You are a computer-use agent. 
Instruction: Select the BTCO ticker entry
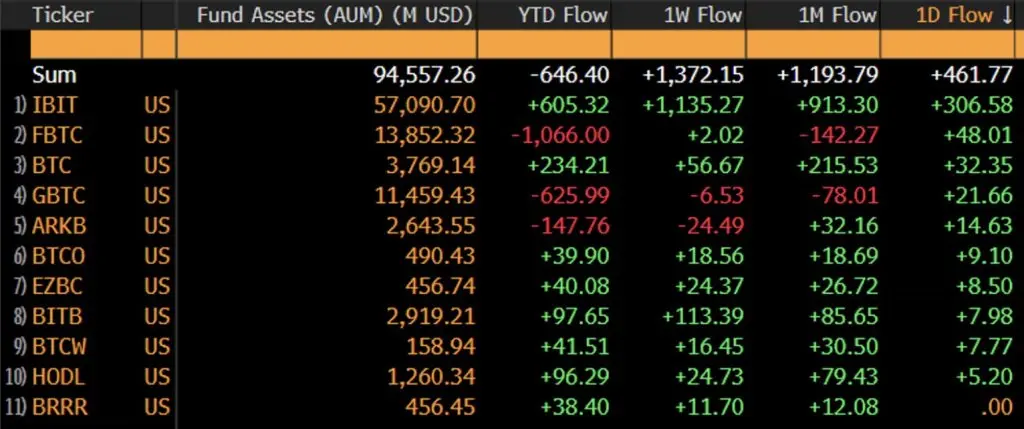(59, 255)
